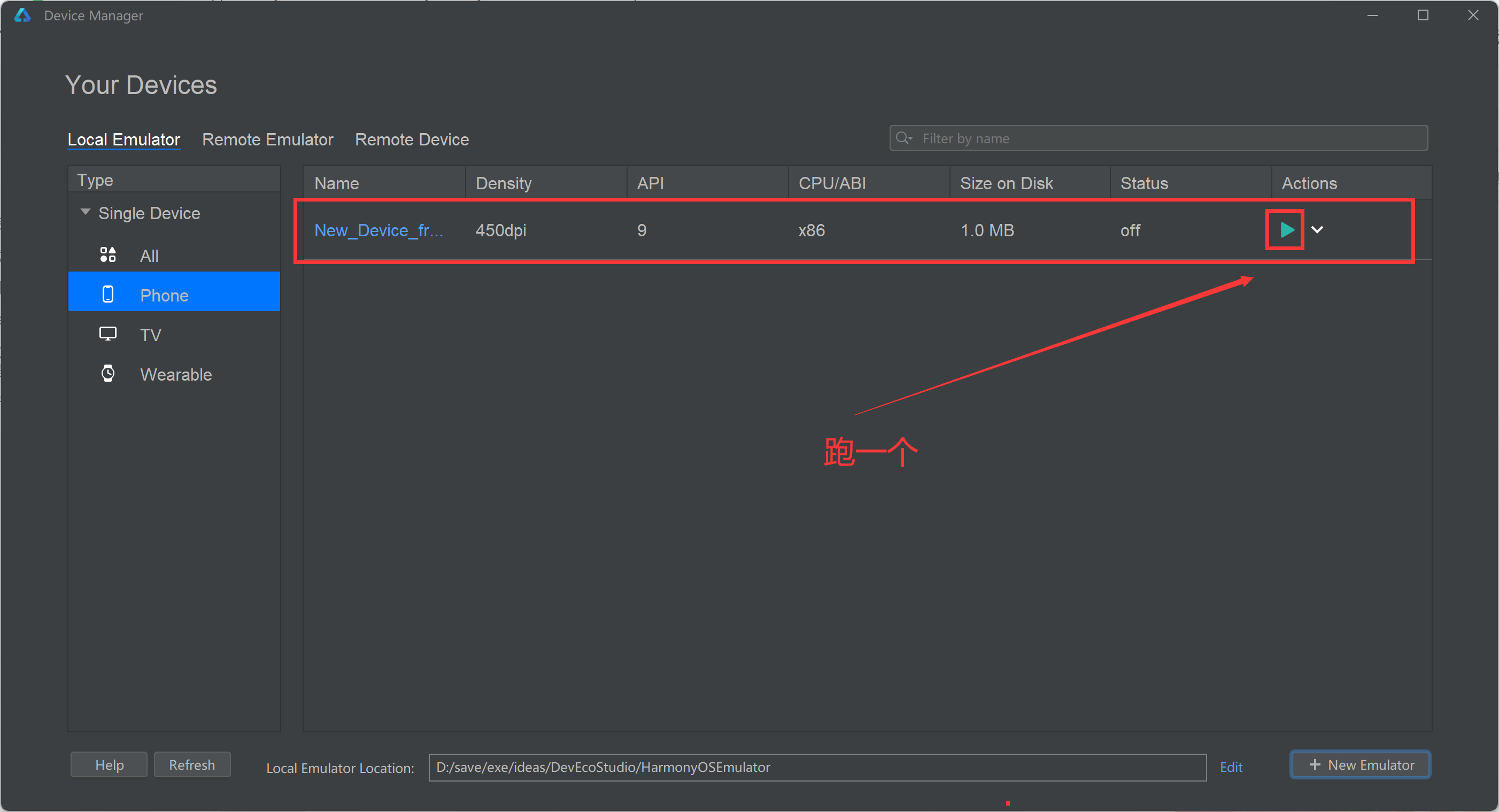This screenshot has width=1499, height=812.
Task: Click Edit link for emulator location
Action: coord(1231,767)
